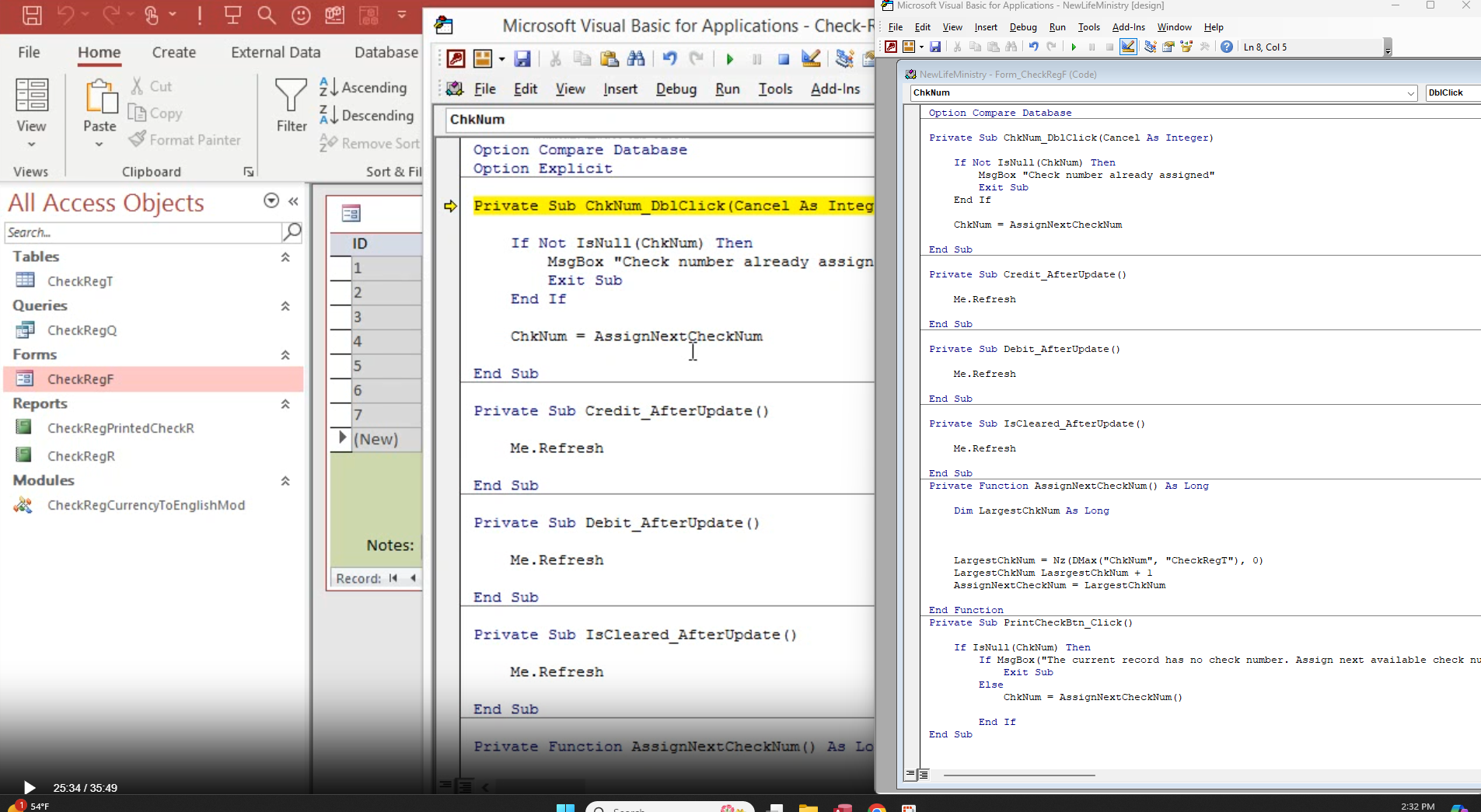Collapse the navigation pane with the double-chevron button
The image size is (1481, 812).
tap(293, 200)
